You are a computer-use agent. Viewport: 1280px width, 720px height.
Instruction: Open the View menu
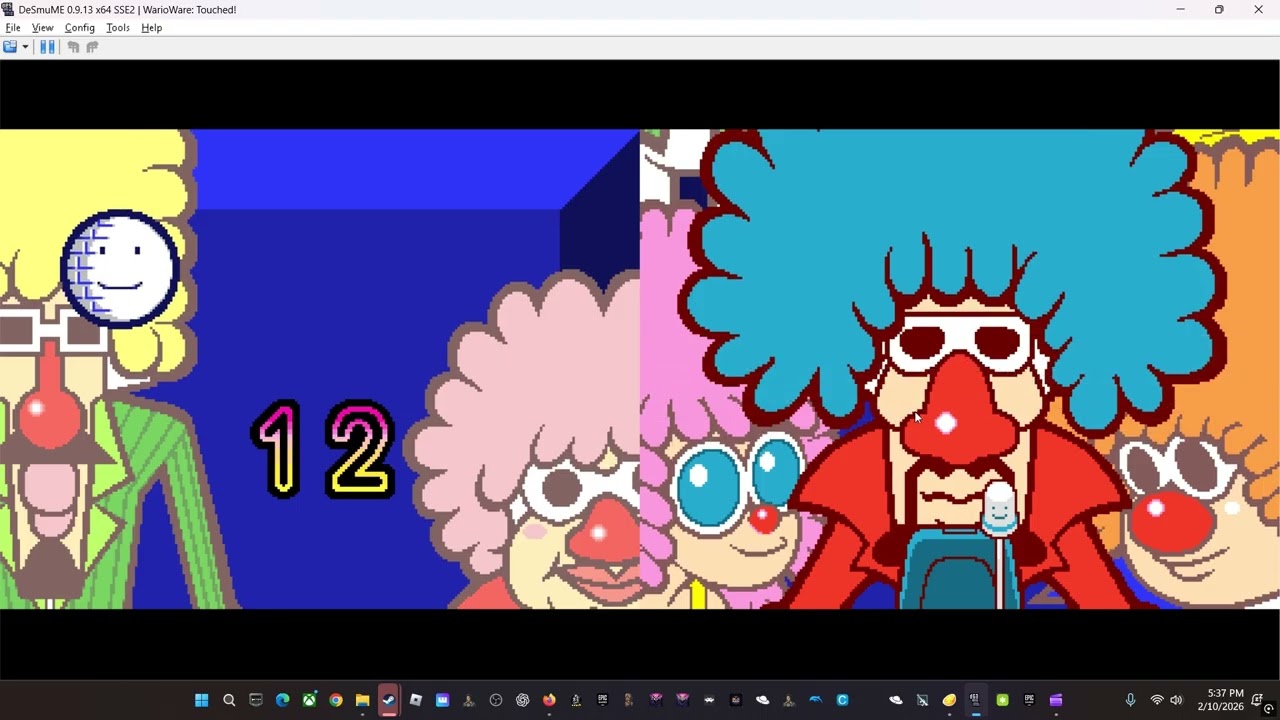[x=42, y=28]
